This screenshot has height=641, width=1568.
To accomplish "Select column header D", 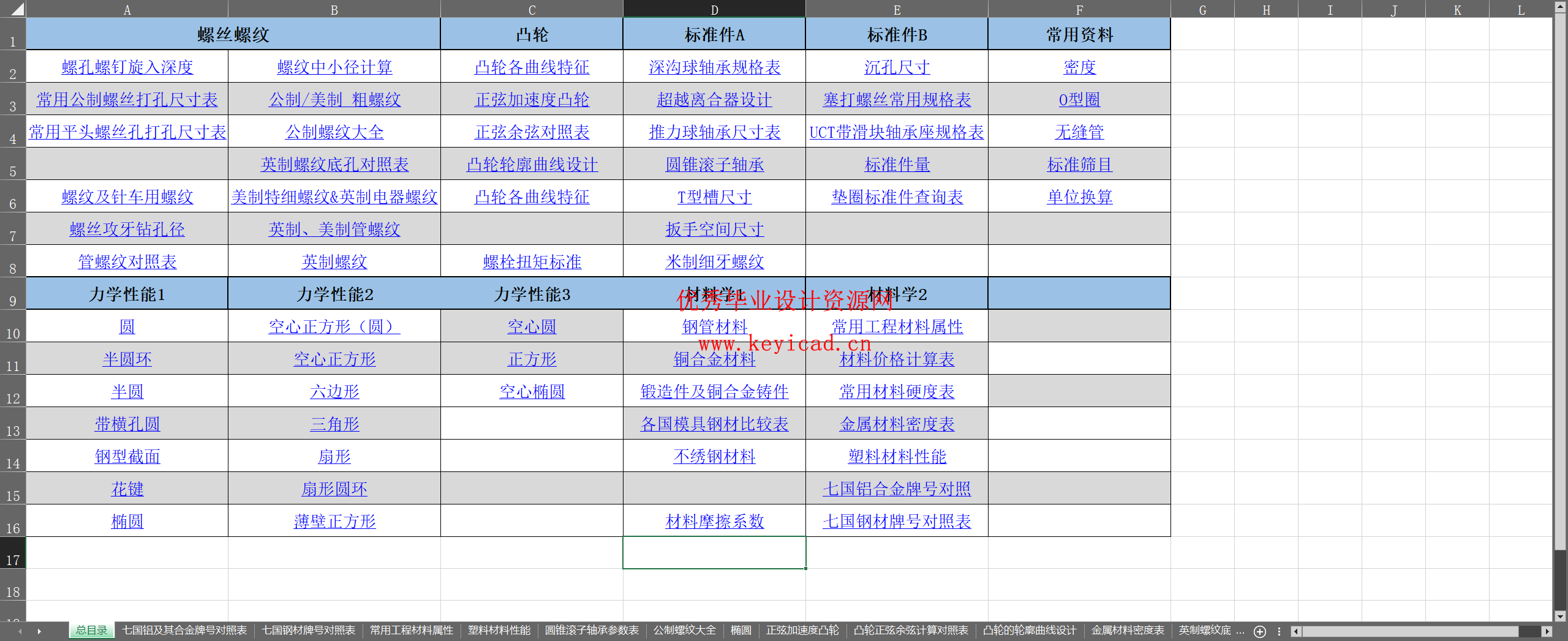I will click(714, 9).
